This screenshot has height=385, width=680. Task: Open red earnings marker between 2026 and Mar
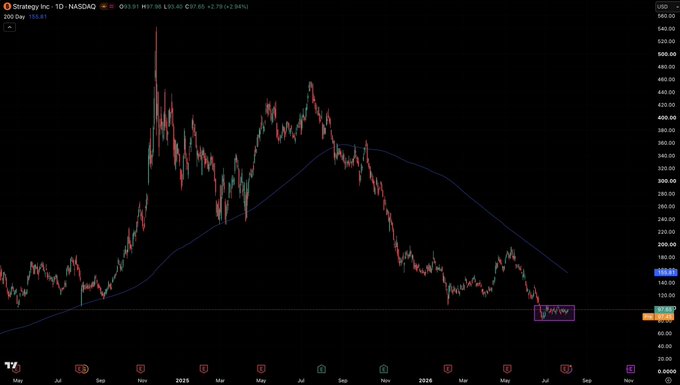tap(448, 369)
